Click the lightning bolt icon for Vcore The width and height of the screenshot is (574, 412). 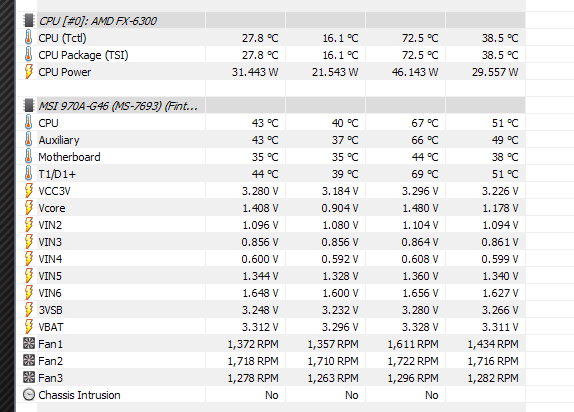pyautogui.click(x=29, y=208)
